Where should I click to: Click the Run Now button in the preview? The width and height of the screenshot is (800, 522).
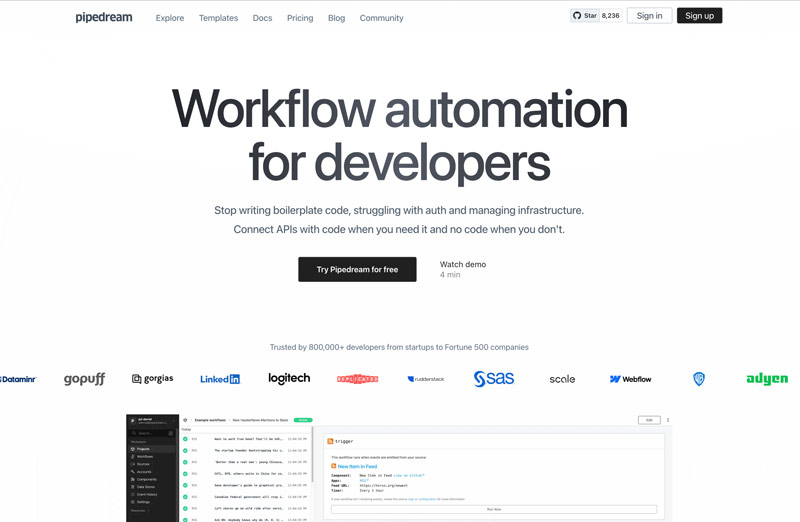coord(494,509)
